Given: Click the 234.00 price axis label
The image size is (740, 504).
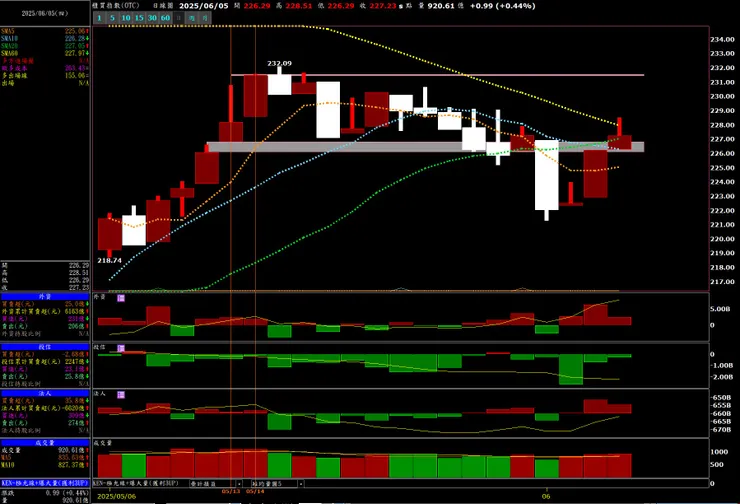Looking at the screenshot, I should click(x=723, y=40).
